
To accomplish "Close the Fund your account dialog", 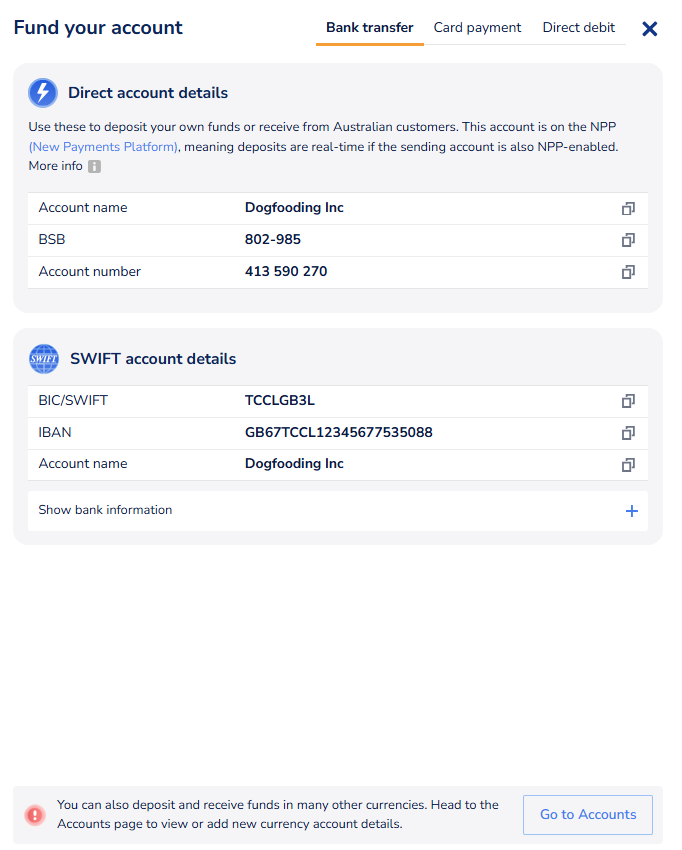I will coord(650,29).
